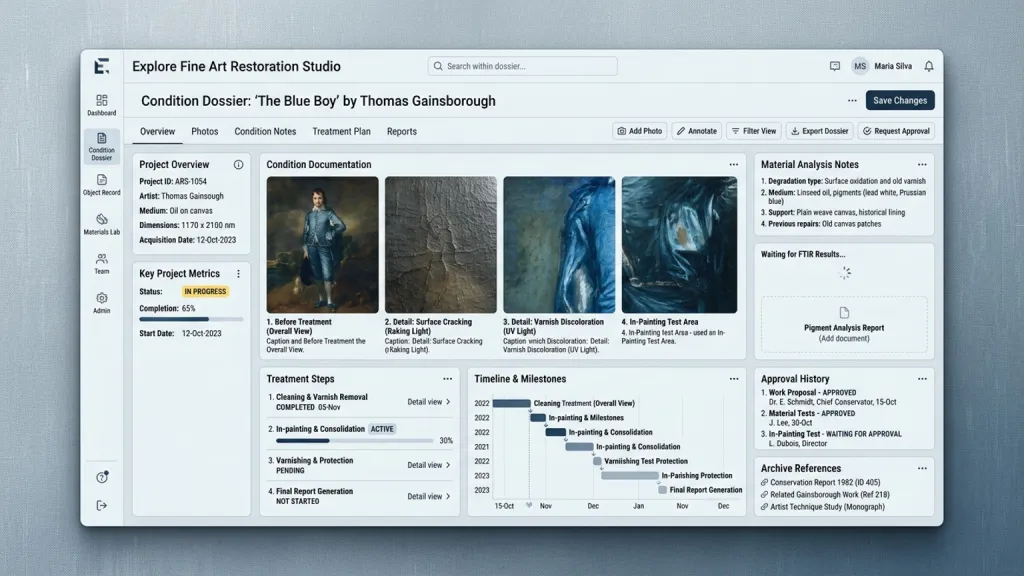The image size is (1024, 576).
Task: Click the help question-mark icon
Action: (x=102, y=477)
